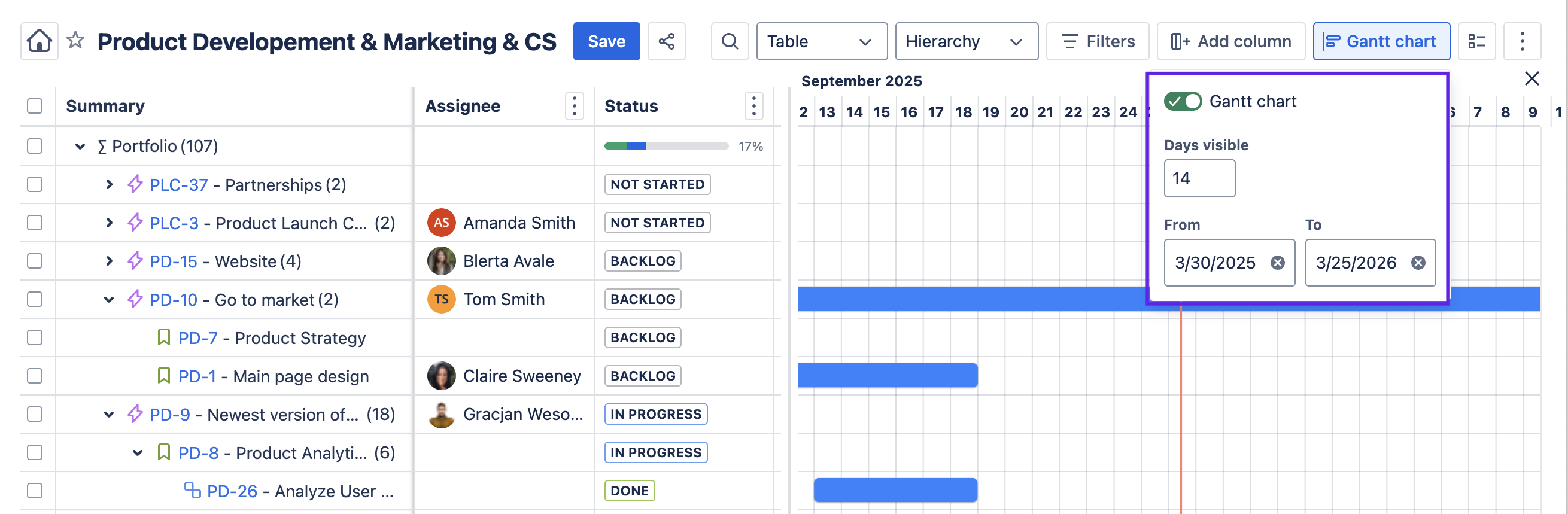The height and width of the screenshot is (514, 1568).
Task: Click the Days visible input field
Action: pos(1199,178)
